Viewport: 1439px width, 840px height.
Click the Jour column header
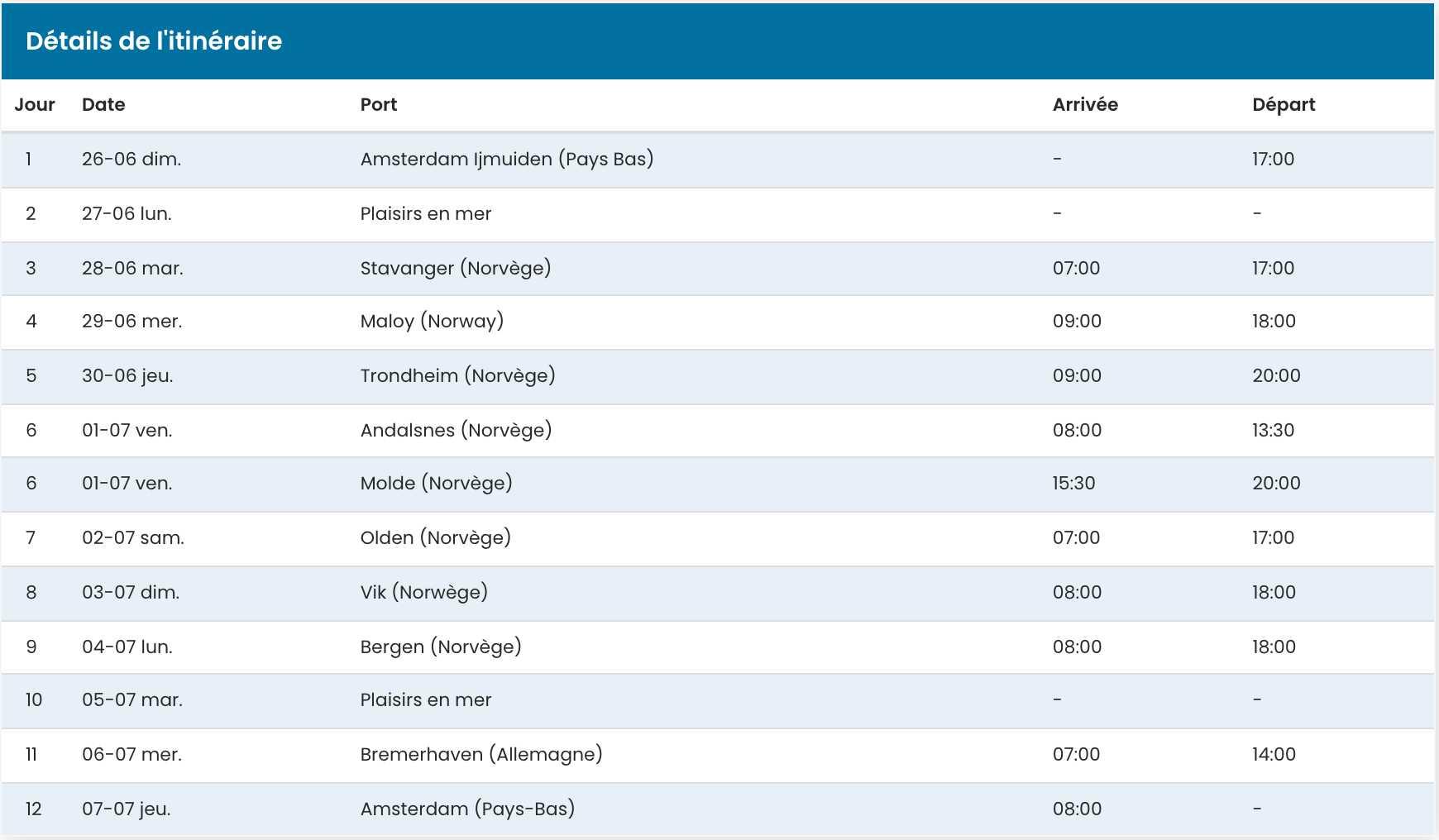click(35, 104)
